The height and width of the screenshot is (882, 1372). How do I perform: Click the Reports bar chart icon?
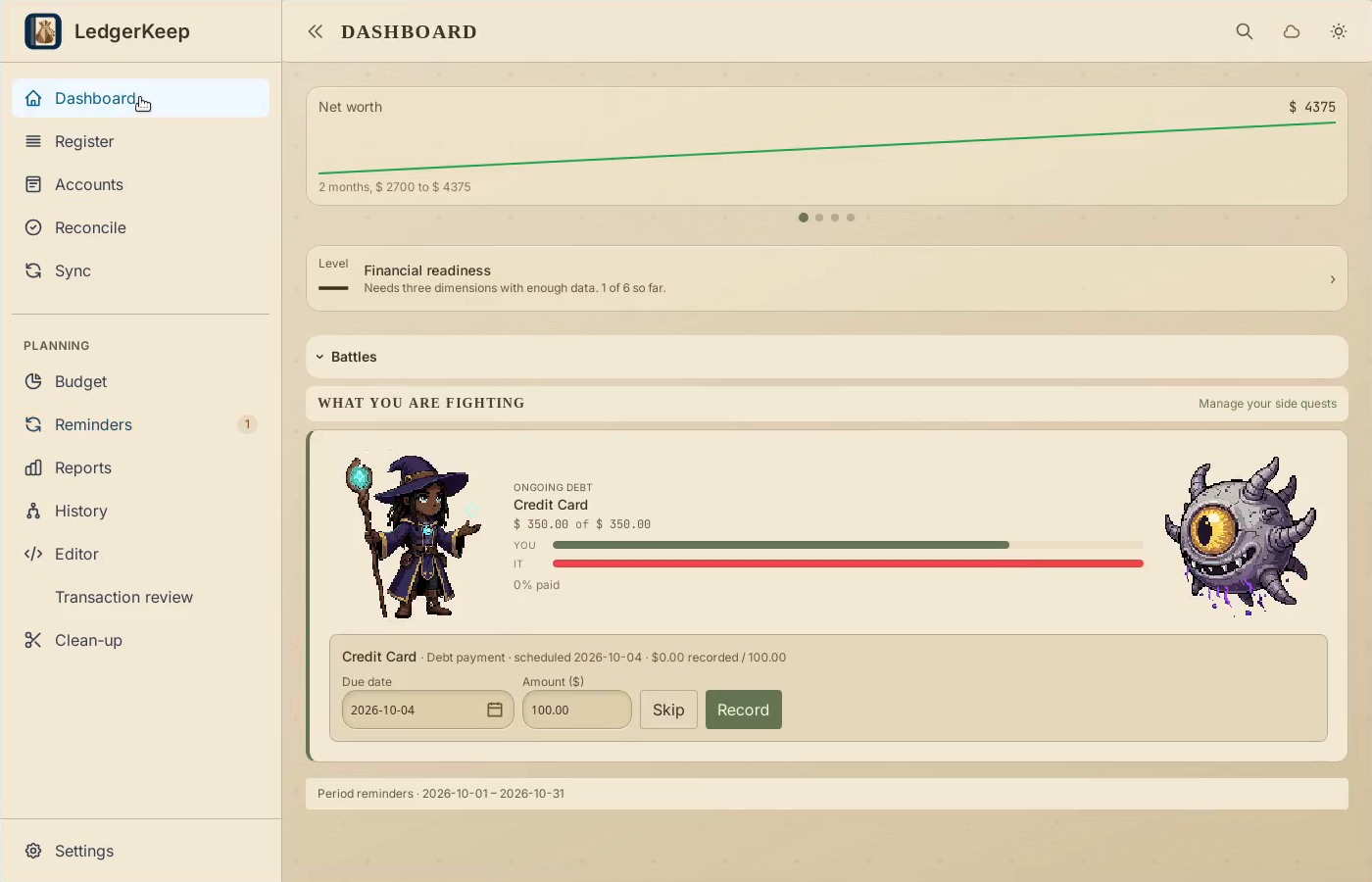click(x=33, y=467)
